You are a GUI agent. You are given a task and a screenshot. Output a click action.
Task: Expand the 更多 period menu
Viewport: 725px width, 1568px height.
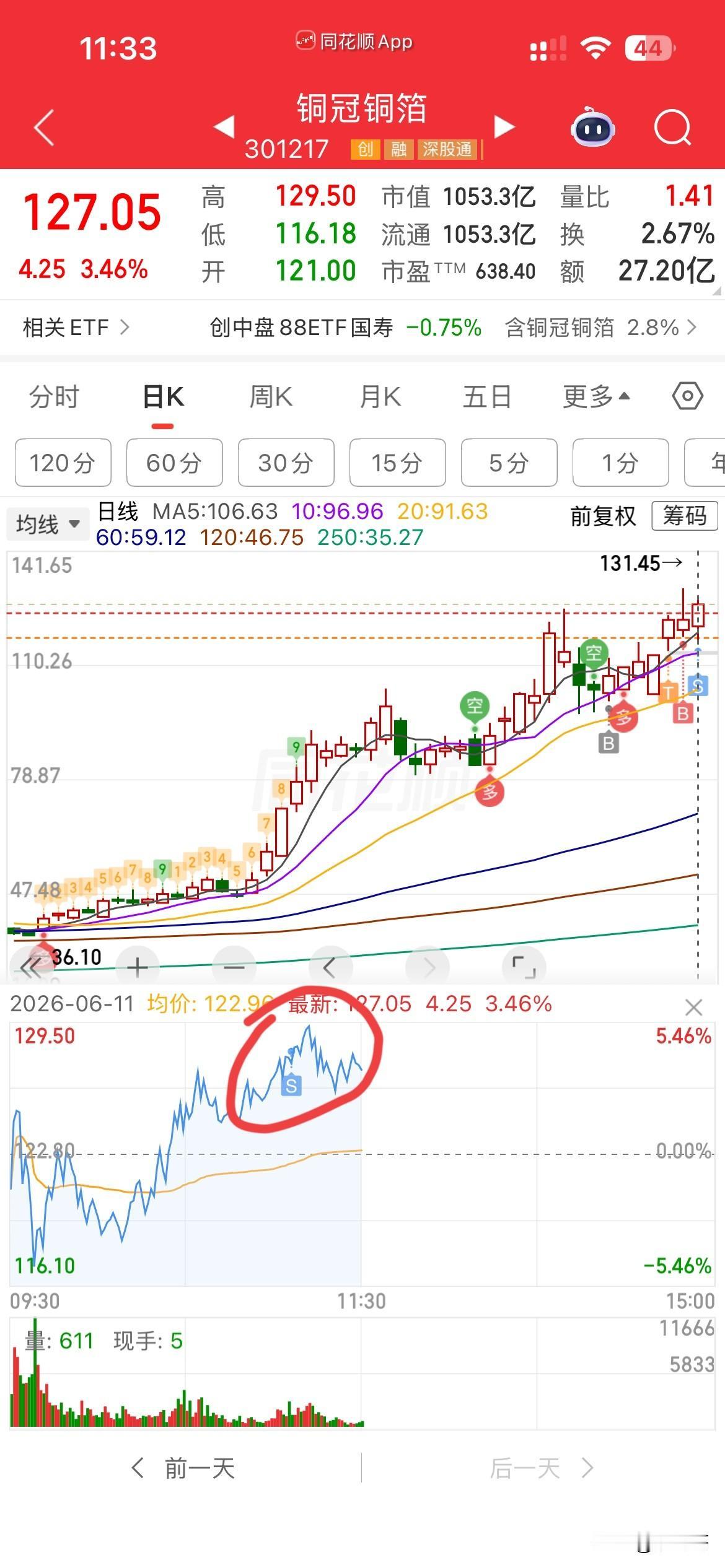tap(596, 396)
